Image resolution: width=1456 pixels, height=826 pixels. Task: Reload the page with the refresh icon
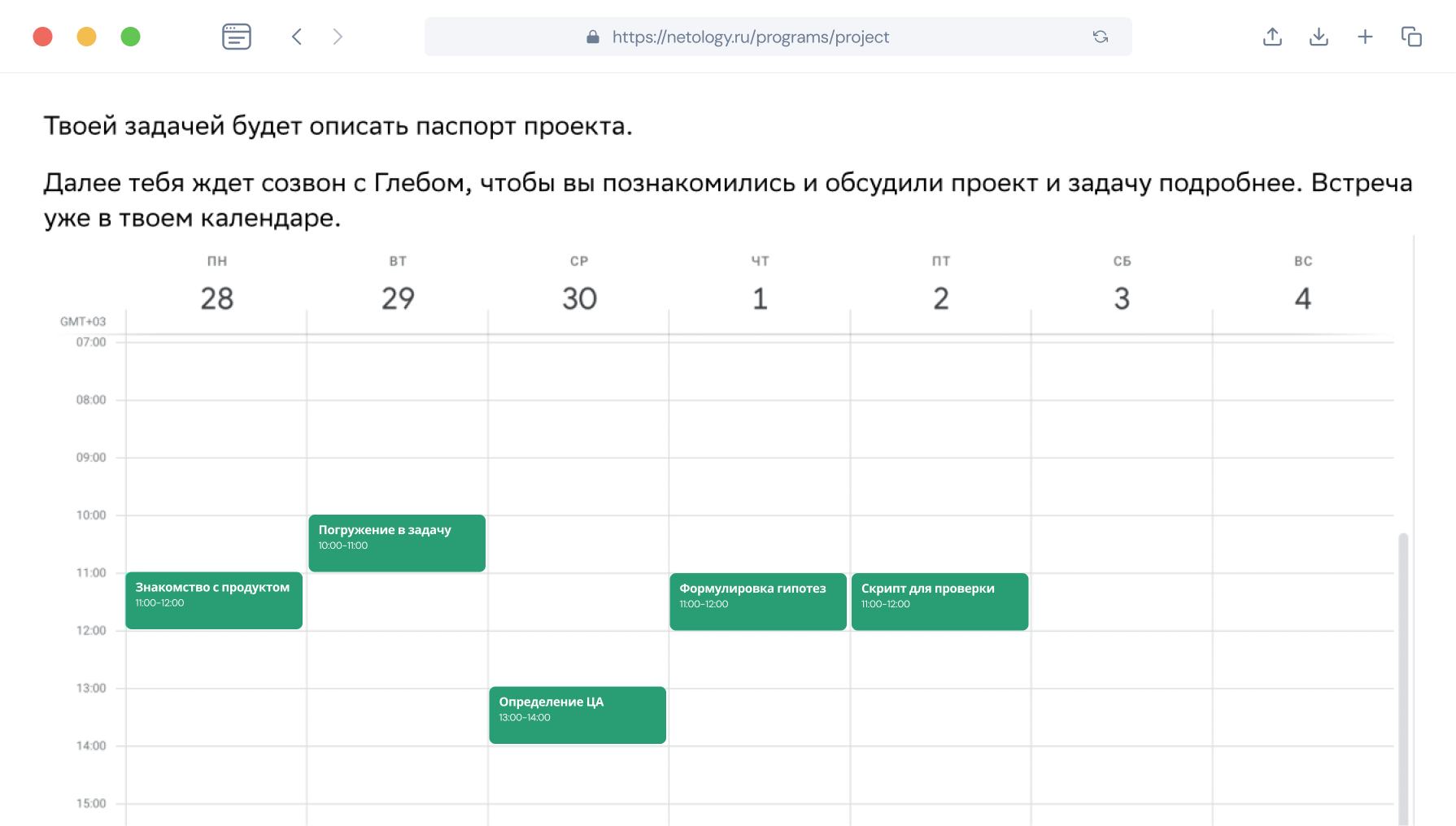pos(1100,37)
